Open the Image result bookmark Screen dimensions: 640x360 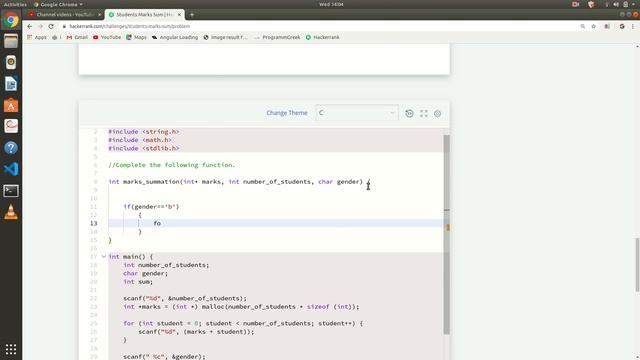pyautogui.click(x=225, y=37)
